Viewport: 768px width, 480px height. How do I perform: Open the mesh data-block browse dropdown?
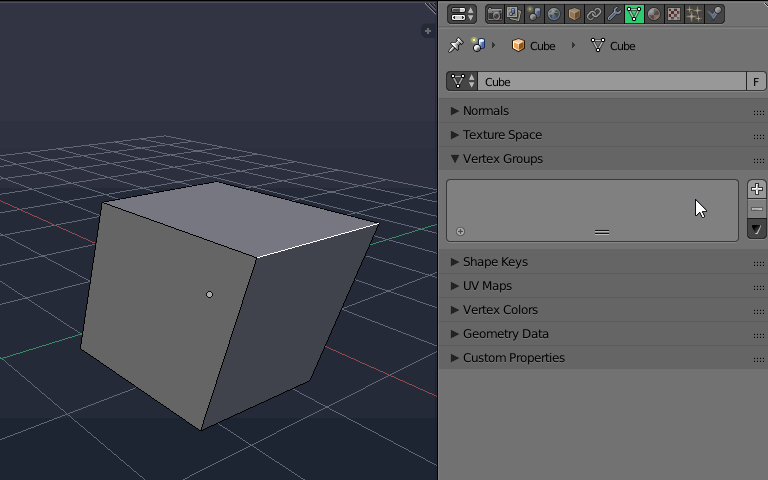tap(462, 81)
